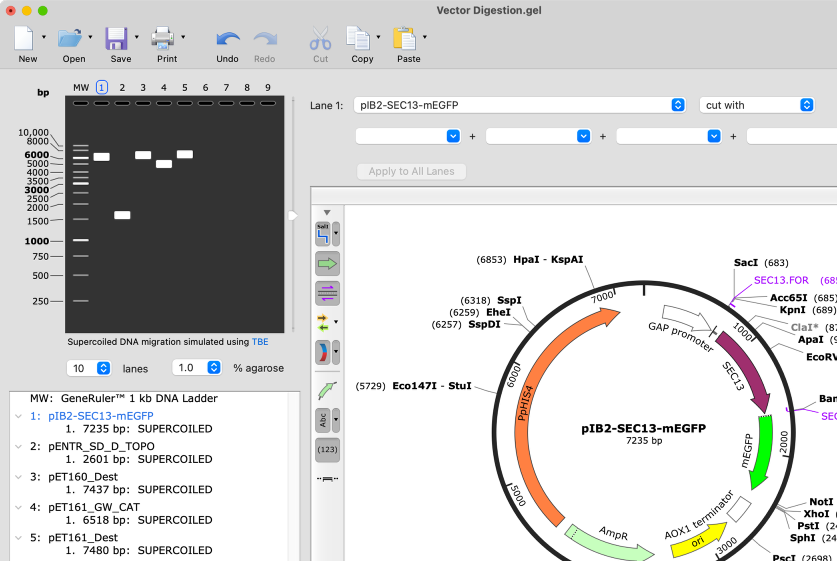The image size is (837, 561).
Task: Click the green curved feature arrow icon
Action: [x=327, y=390]
